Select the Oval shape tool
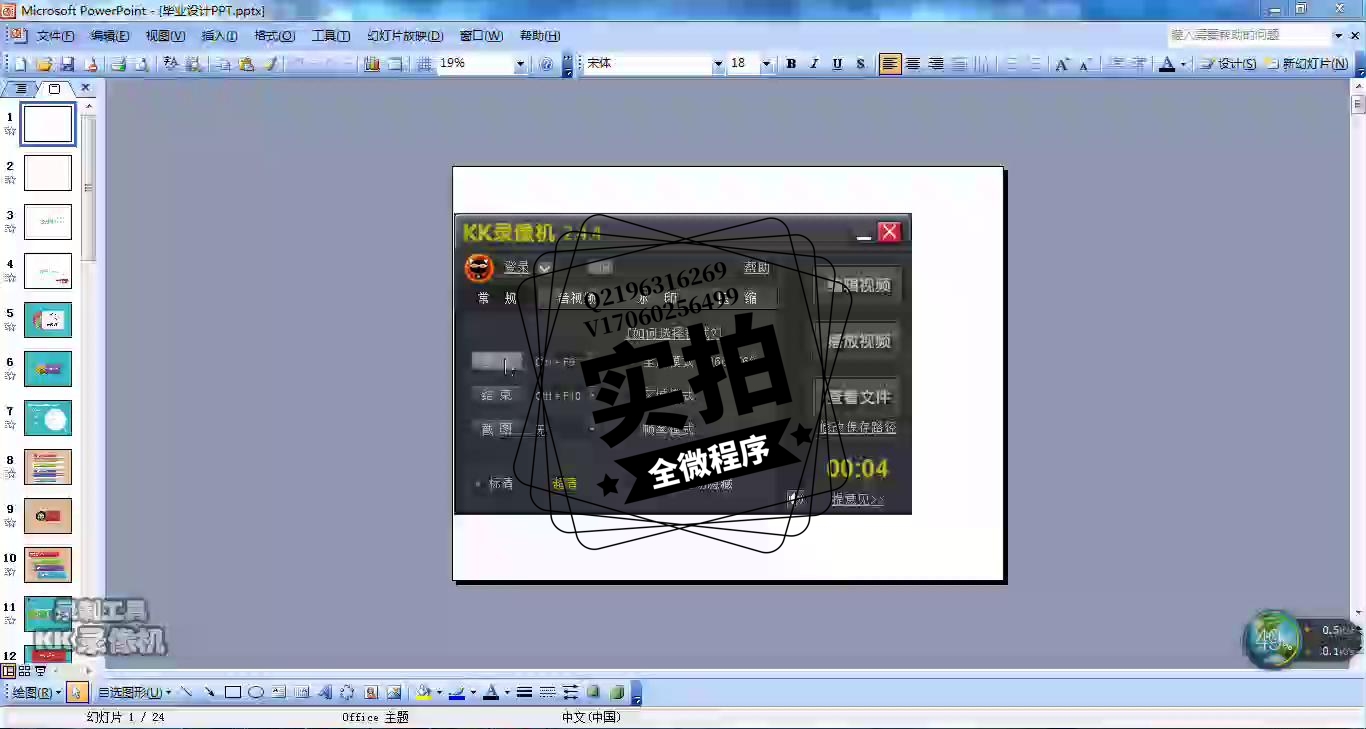 tap(256, 692)
